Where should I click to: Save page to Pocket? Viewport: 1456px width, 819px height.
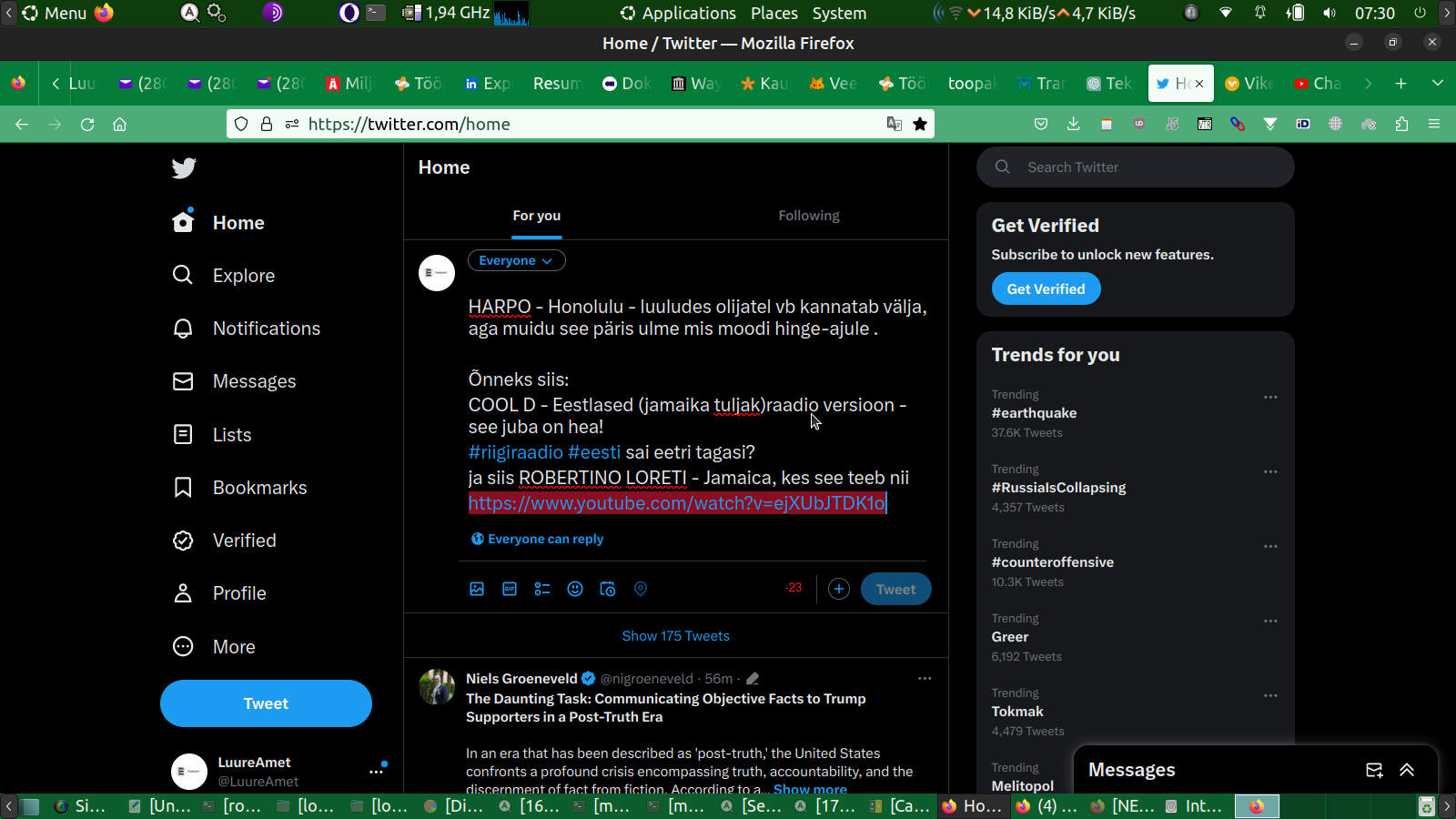(1041, 124)
